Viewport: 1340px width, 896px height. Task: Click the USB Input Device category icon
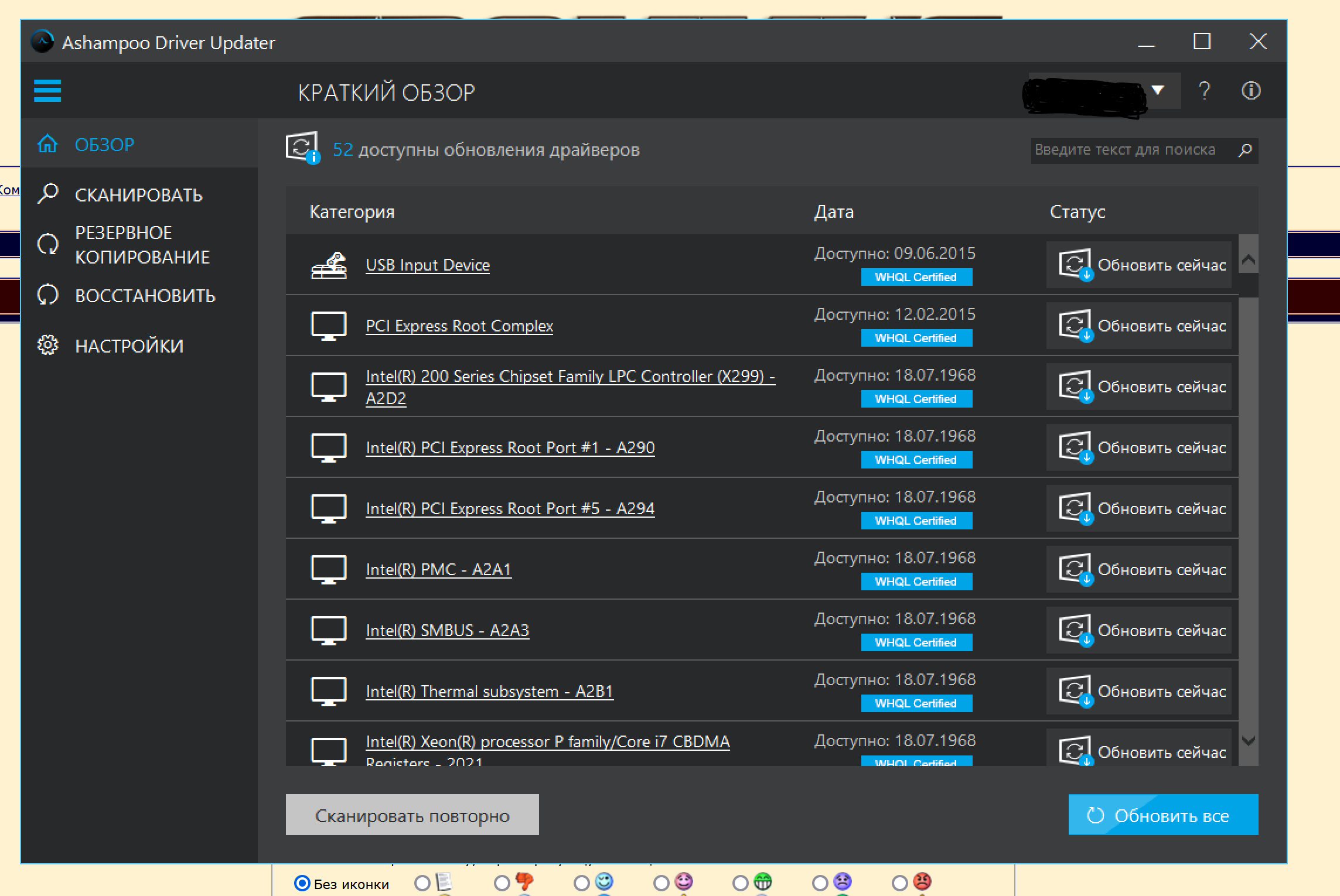[329, 265]
